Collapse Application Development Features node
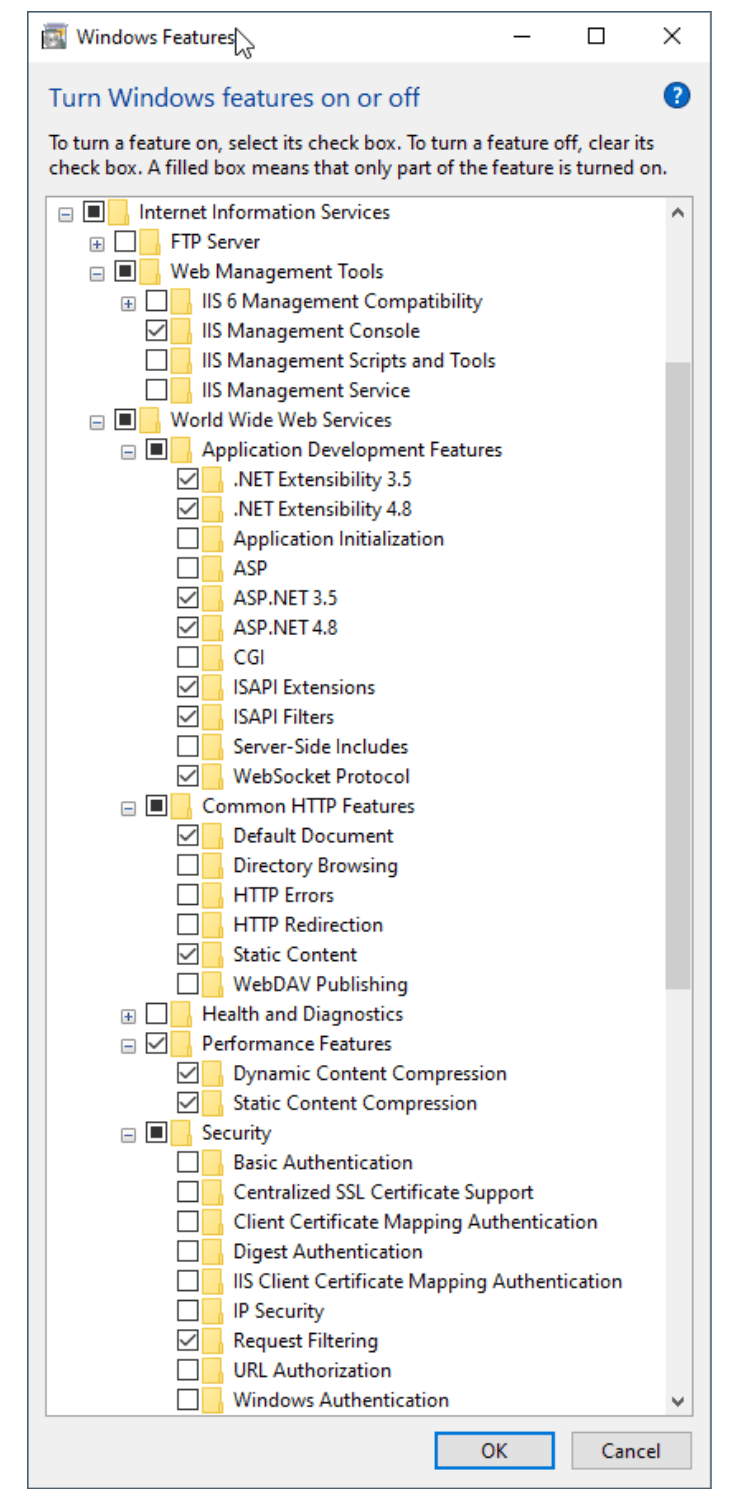 [128, 451]
